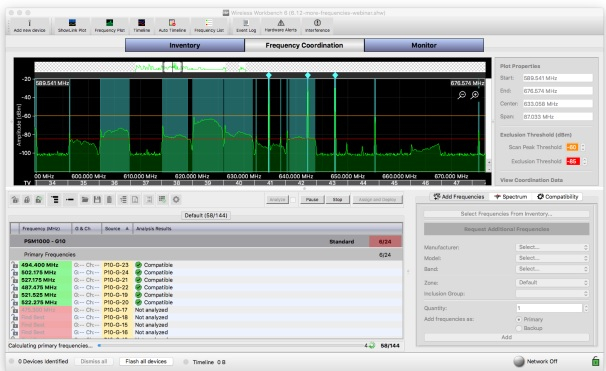Zoom in on the frequency plot
The image size is (606, 371).
[475, 95]
